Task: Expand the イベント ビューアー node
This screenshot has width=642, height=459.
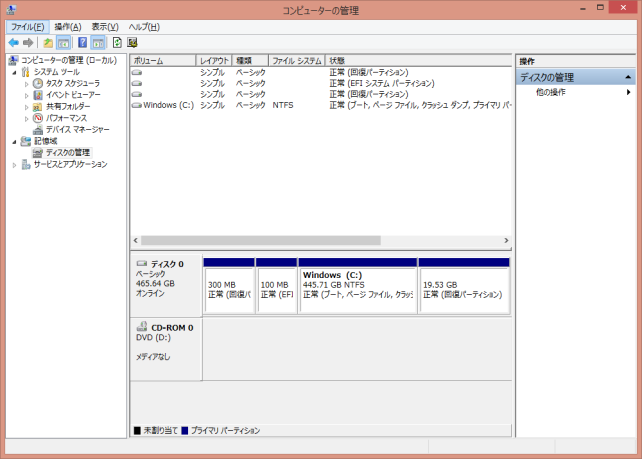Action: [27, 95]
